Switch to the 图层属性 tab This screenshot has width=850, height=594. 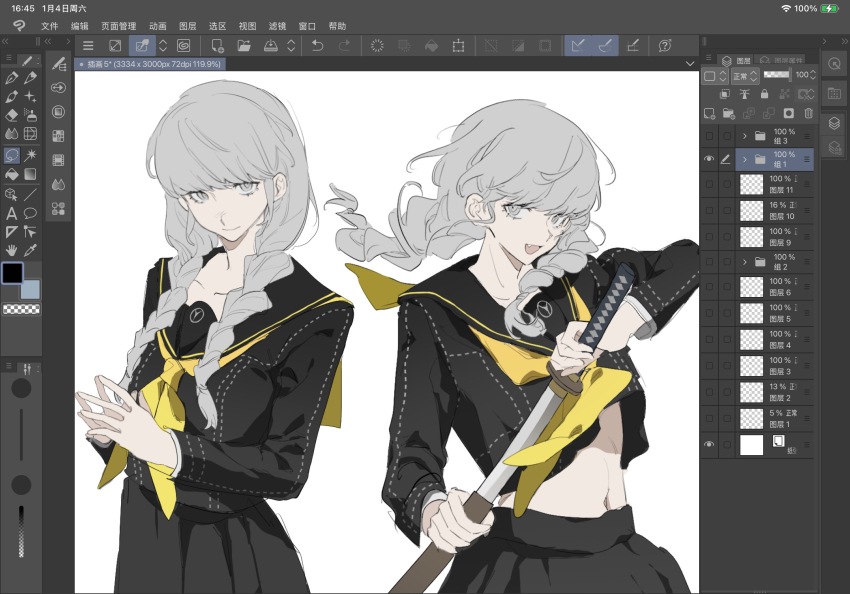point(788,59)
